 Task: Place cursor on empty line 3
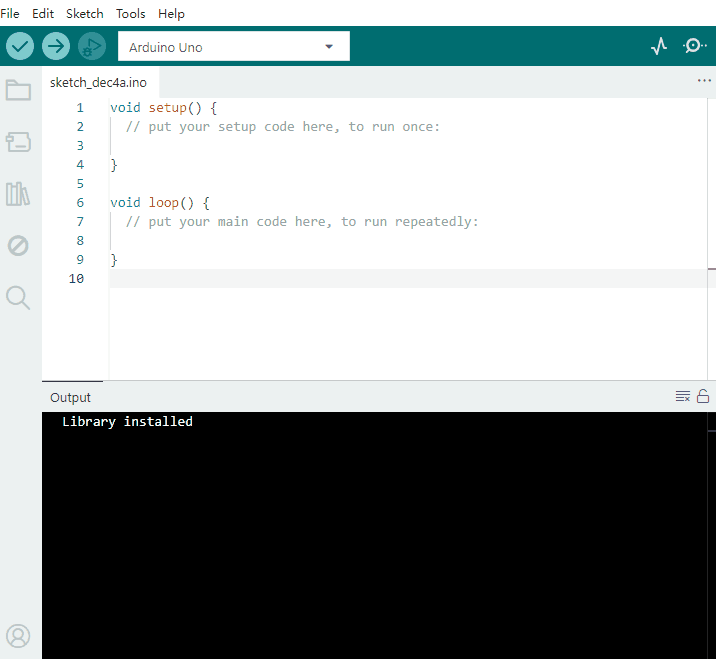[x=408, y=146]
